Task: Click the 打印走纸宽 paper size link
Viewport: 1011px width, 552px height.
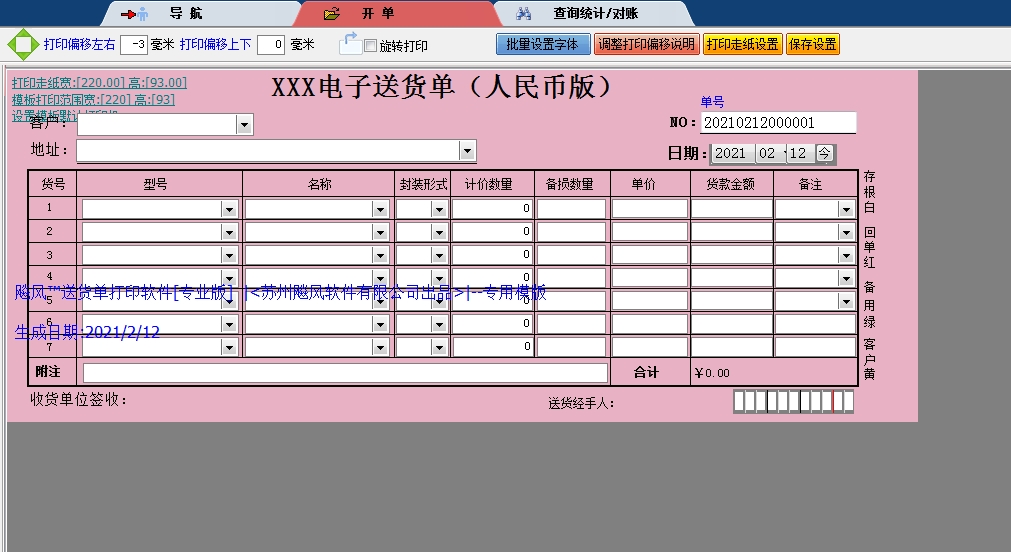Action: [98, 83]
